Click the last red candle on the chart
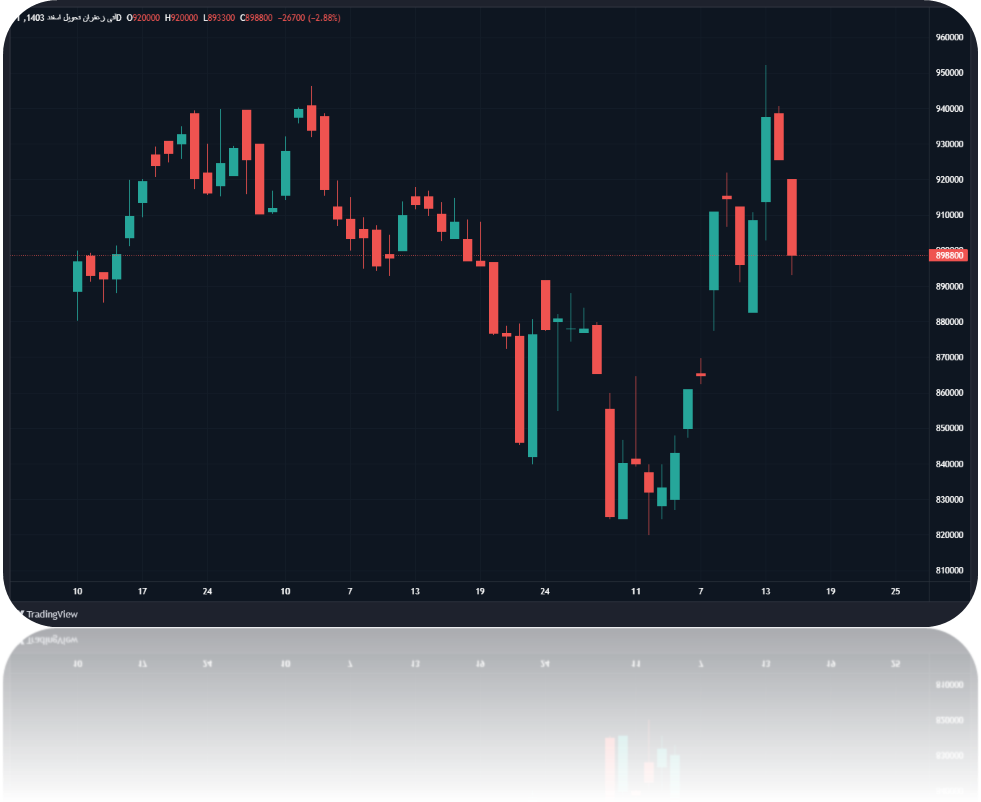 tap(792, 217)
